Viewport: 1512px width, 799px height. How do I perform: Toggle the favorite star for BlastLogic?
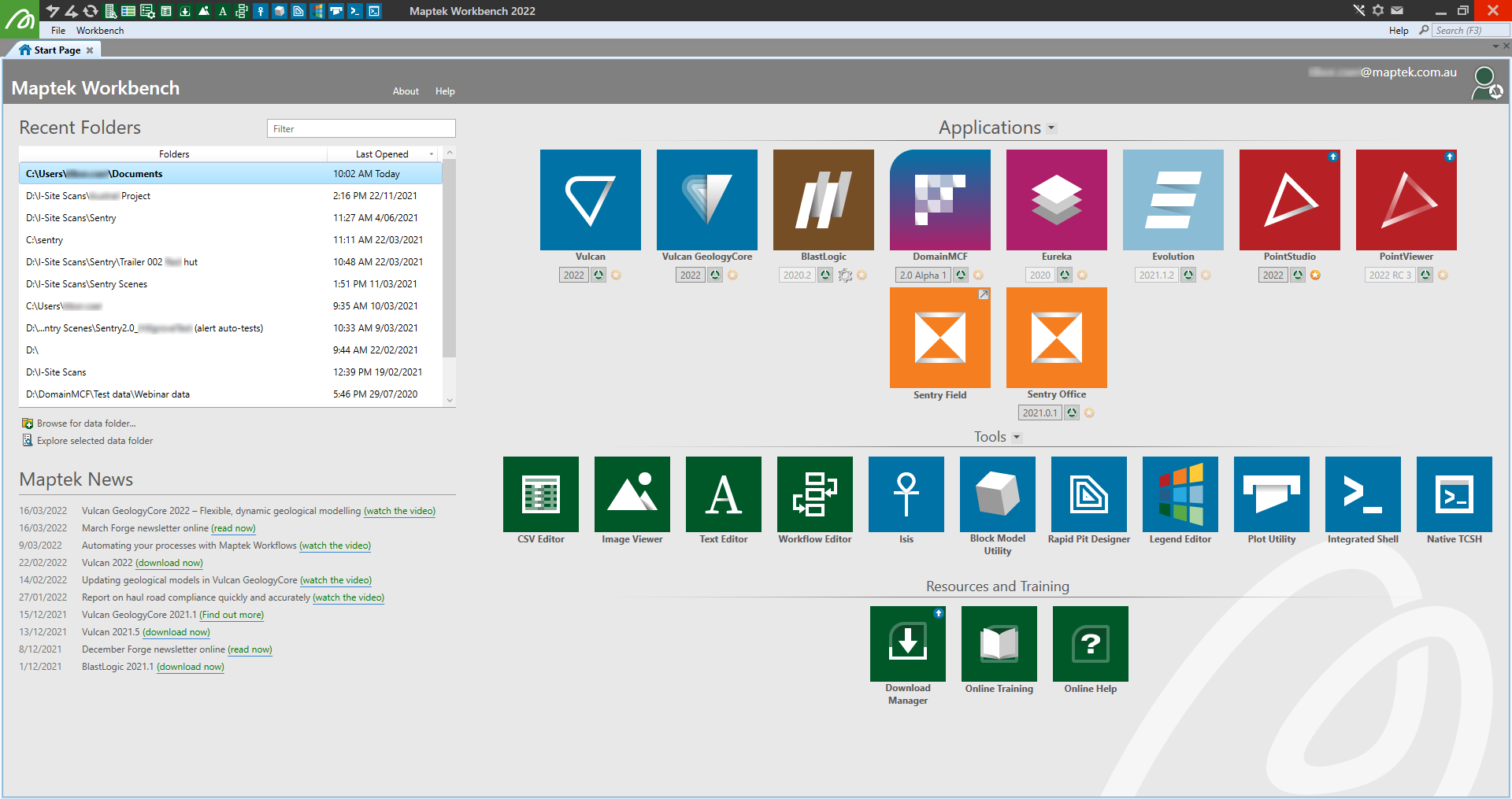point(862,276)
